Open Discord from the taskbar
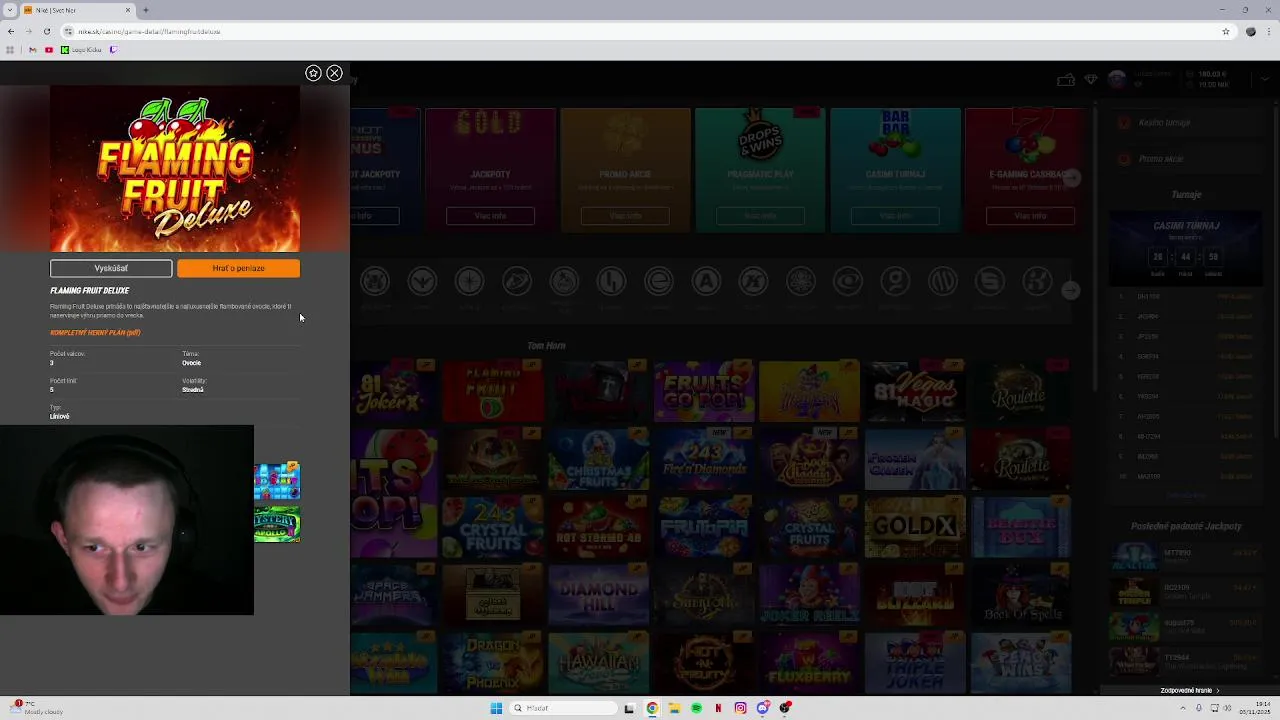 tap(763, 708)
